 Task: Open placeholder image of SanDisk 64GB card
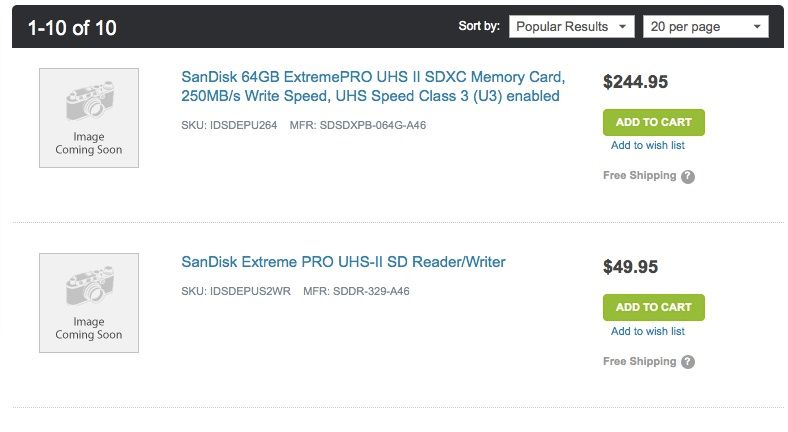click(89, 118)
